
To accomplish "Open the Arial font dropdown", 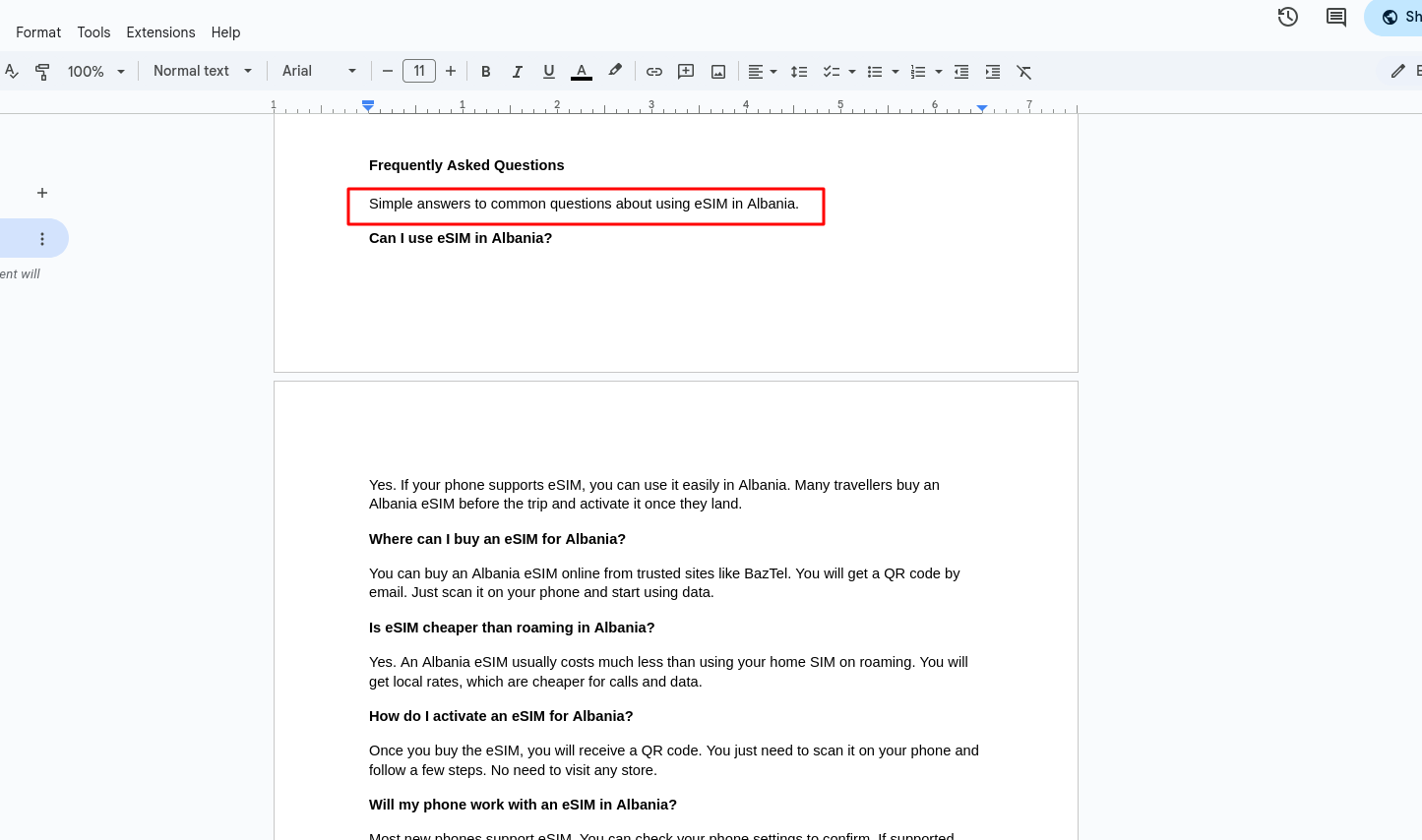I will coord(319,72).
